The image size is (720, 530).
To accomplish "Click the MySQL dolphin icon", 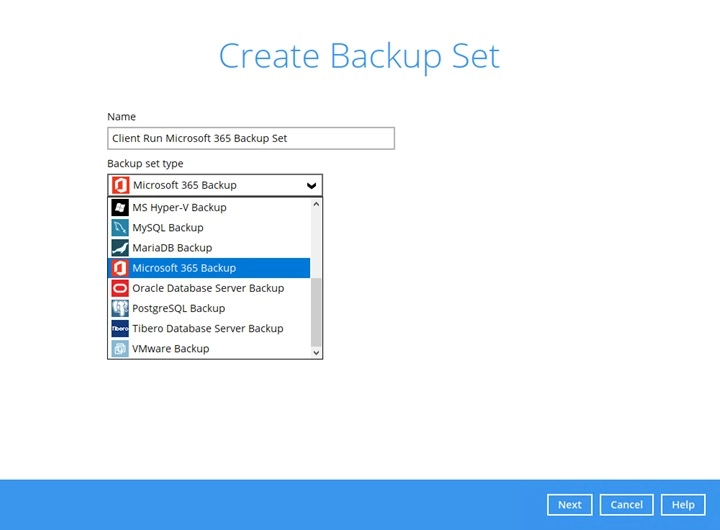I will click(120, 228).
